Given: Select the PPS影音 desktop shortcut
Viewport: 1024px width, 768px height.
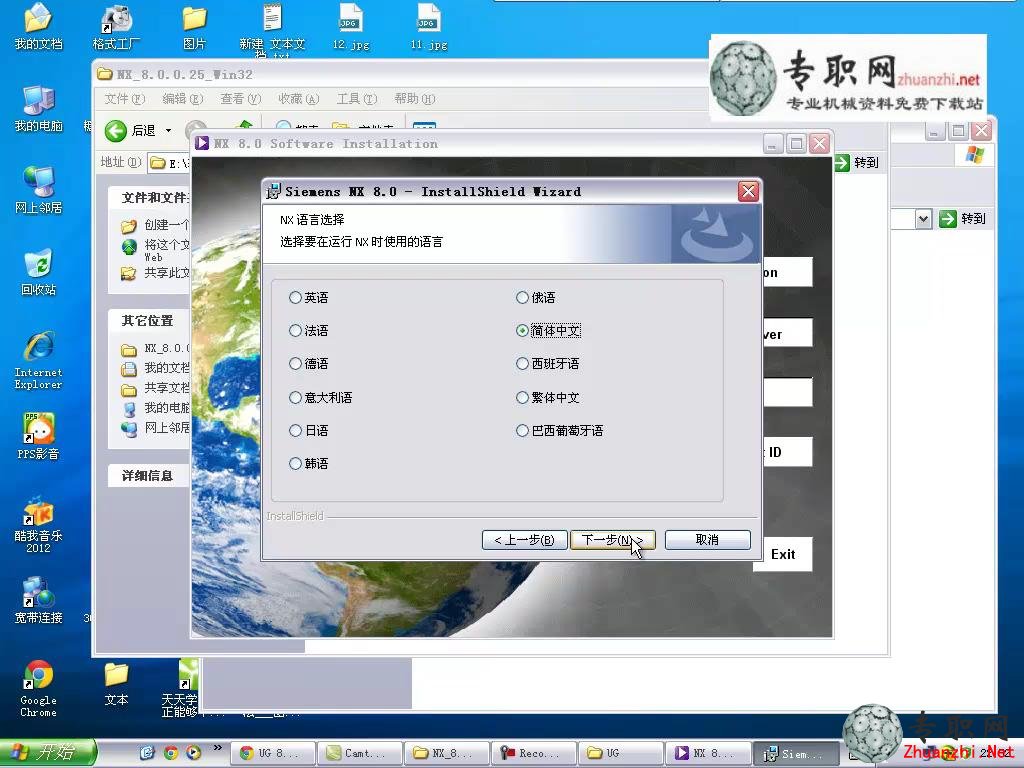Looking at the screenshot, I should pyautogui.click(x=38, y=436).
